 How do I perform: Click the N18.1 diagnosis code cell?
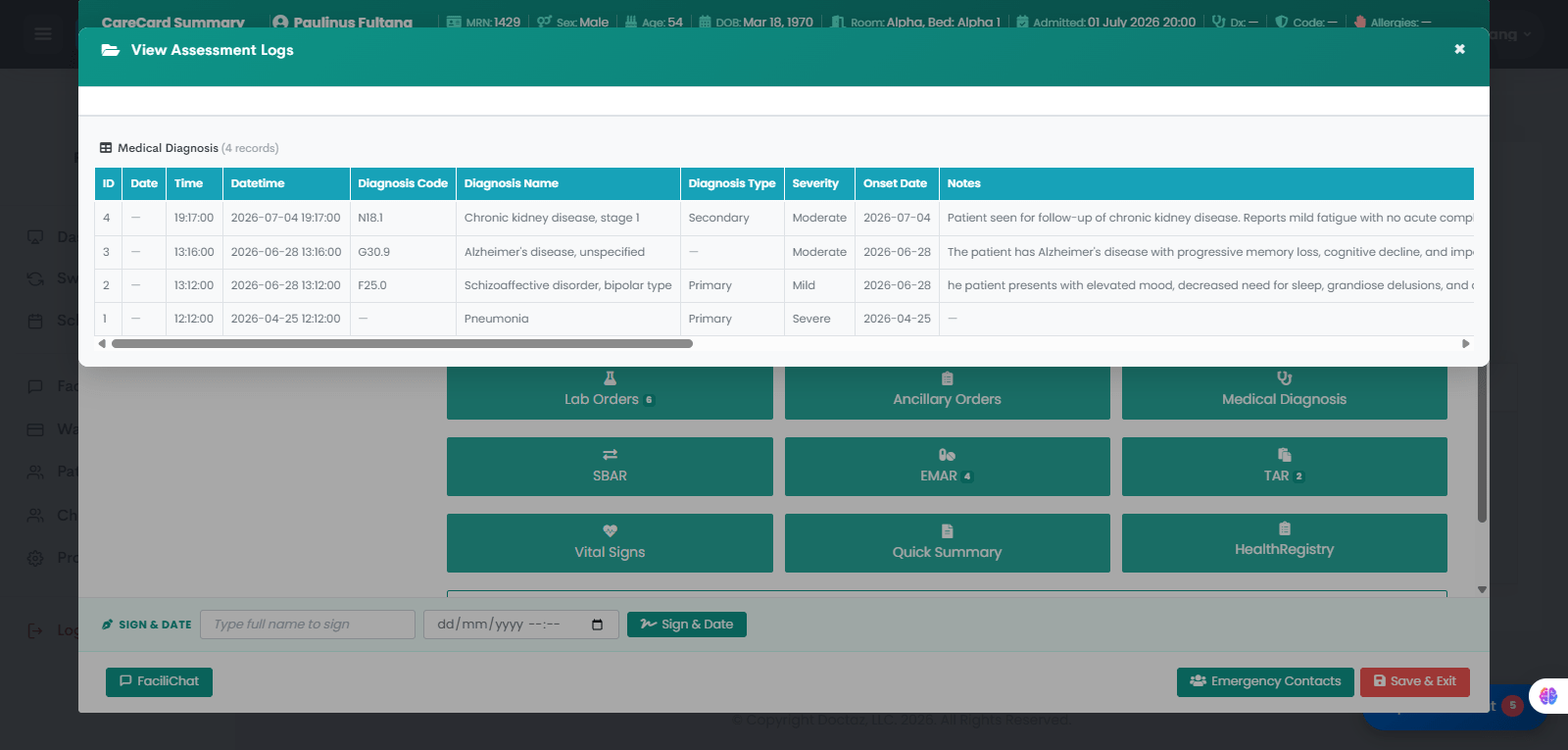(x=403, y=218)
